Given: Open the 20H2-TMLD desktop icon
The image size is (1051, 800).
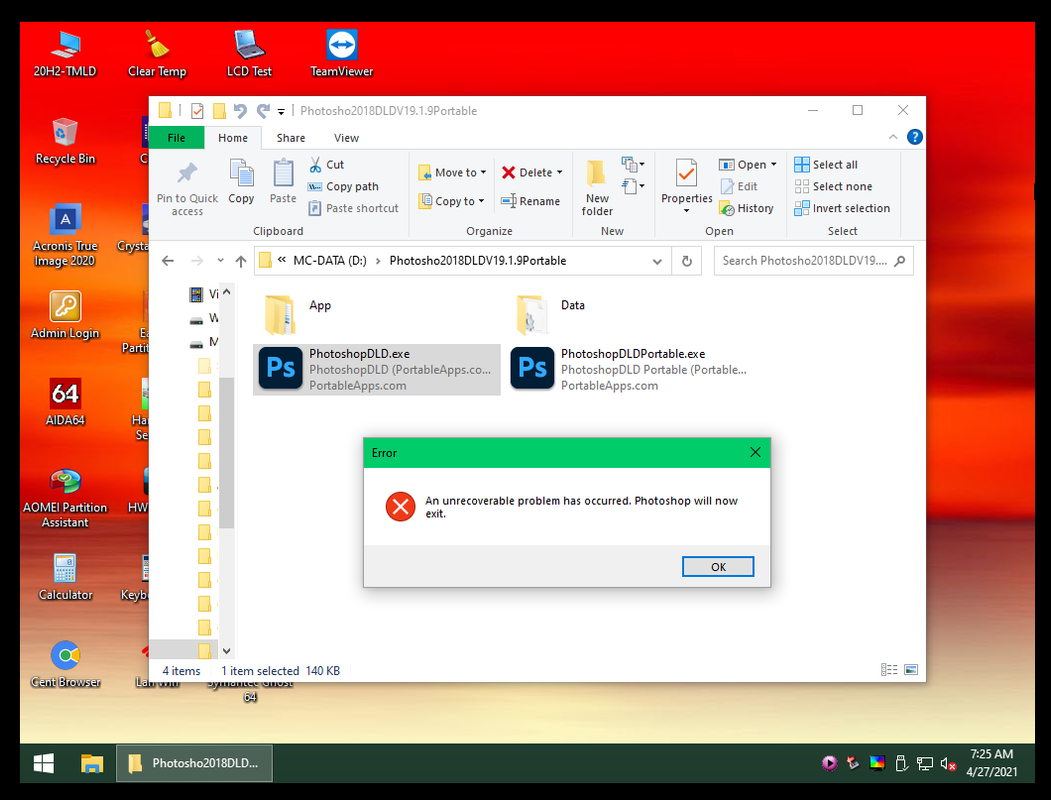Looking at the screenshot, I should point(65,54).
